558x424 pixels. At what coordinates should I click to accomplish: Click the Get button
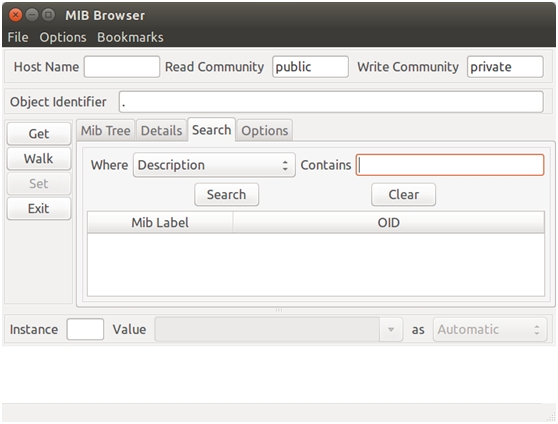(x=39, y=134)
